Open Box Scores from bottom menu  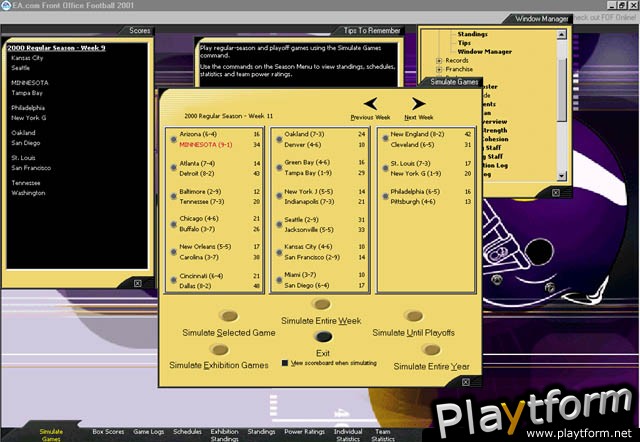point(108,431)
